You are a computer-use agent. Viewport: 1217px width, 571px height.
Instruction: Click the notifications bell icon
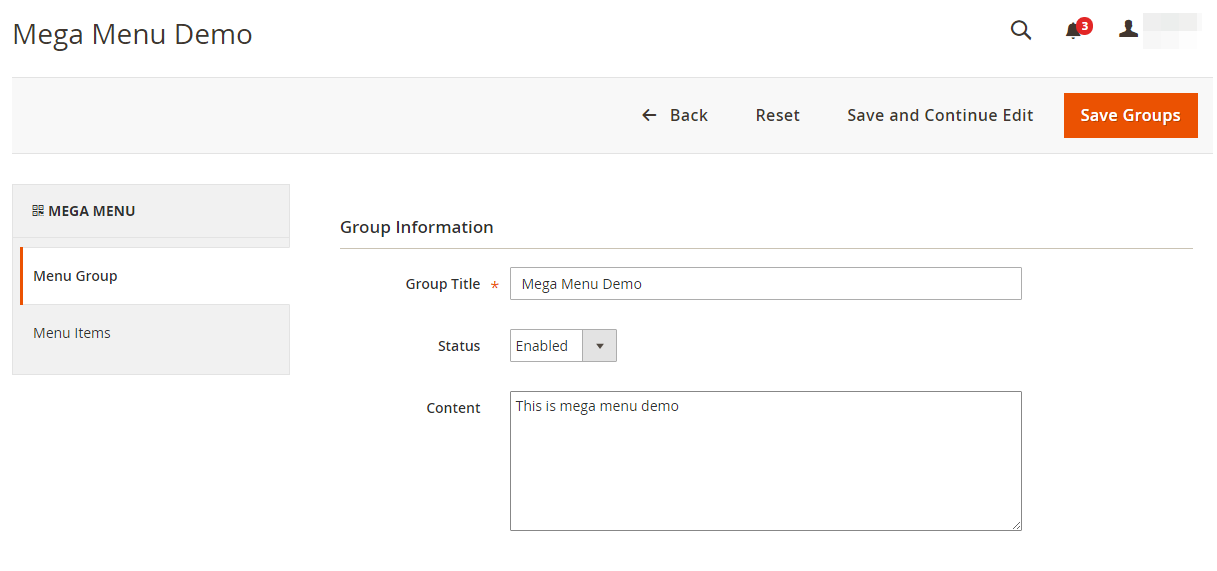(x=1073, y=31)
